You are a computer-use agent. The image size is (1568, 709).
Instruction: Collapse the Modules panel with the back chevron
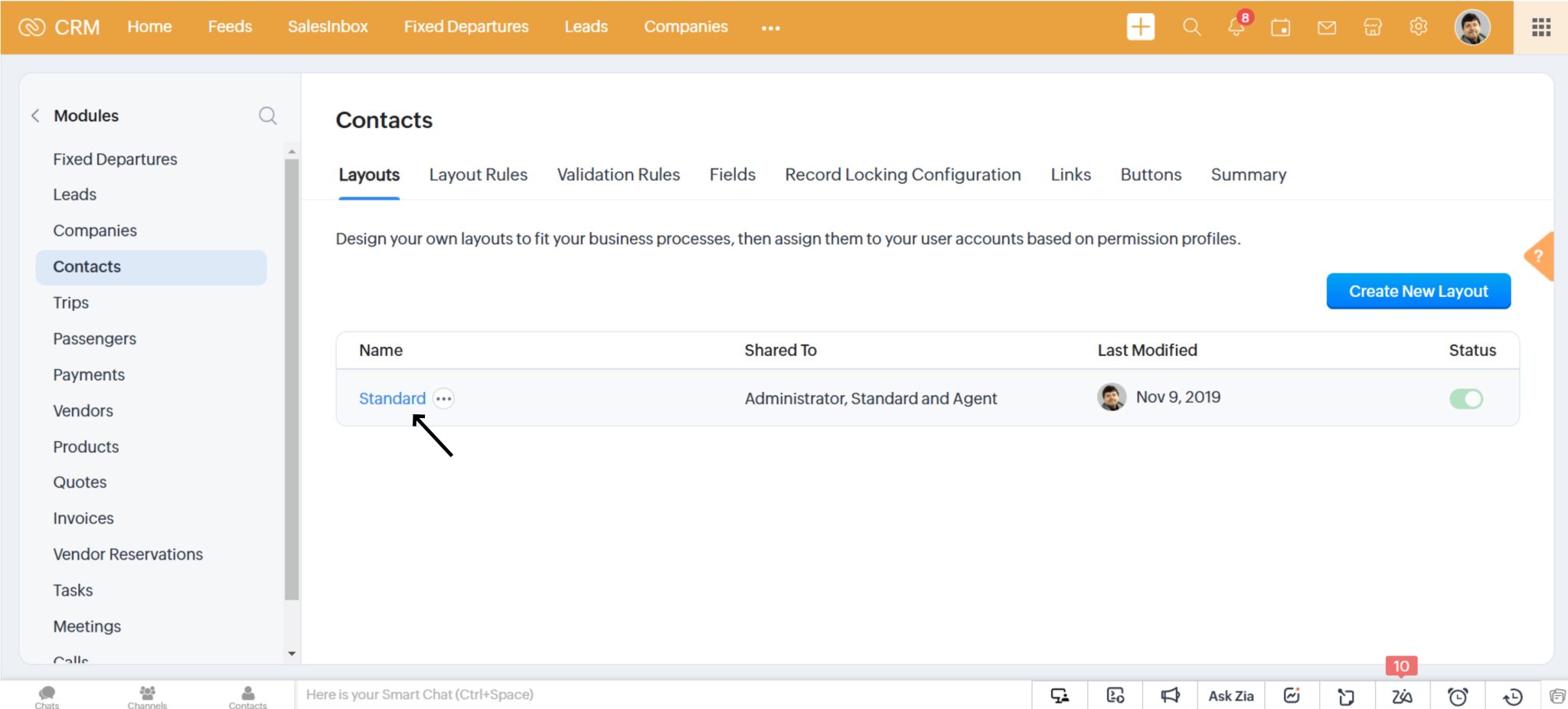tap(35, 116)
